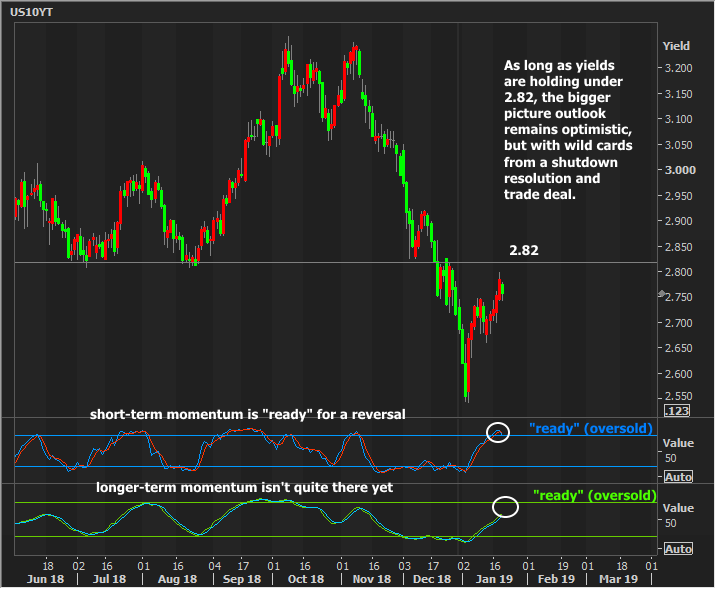The width and height of the screenshot is (717, 590).
Task: Click the 2.82 level label
Action: click(x=523, y=251)
